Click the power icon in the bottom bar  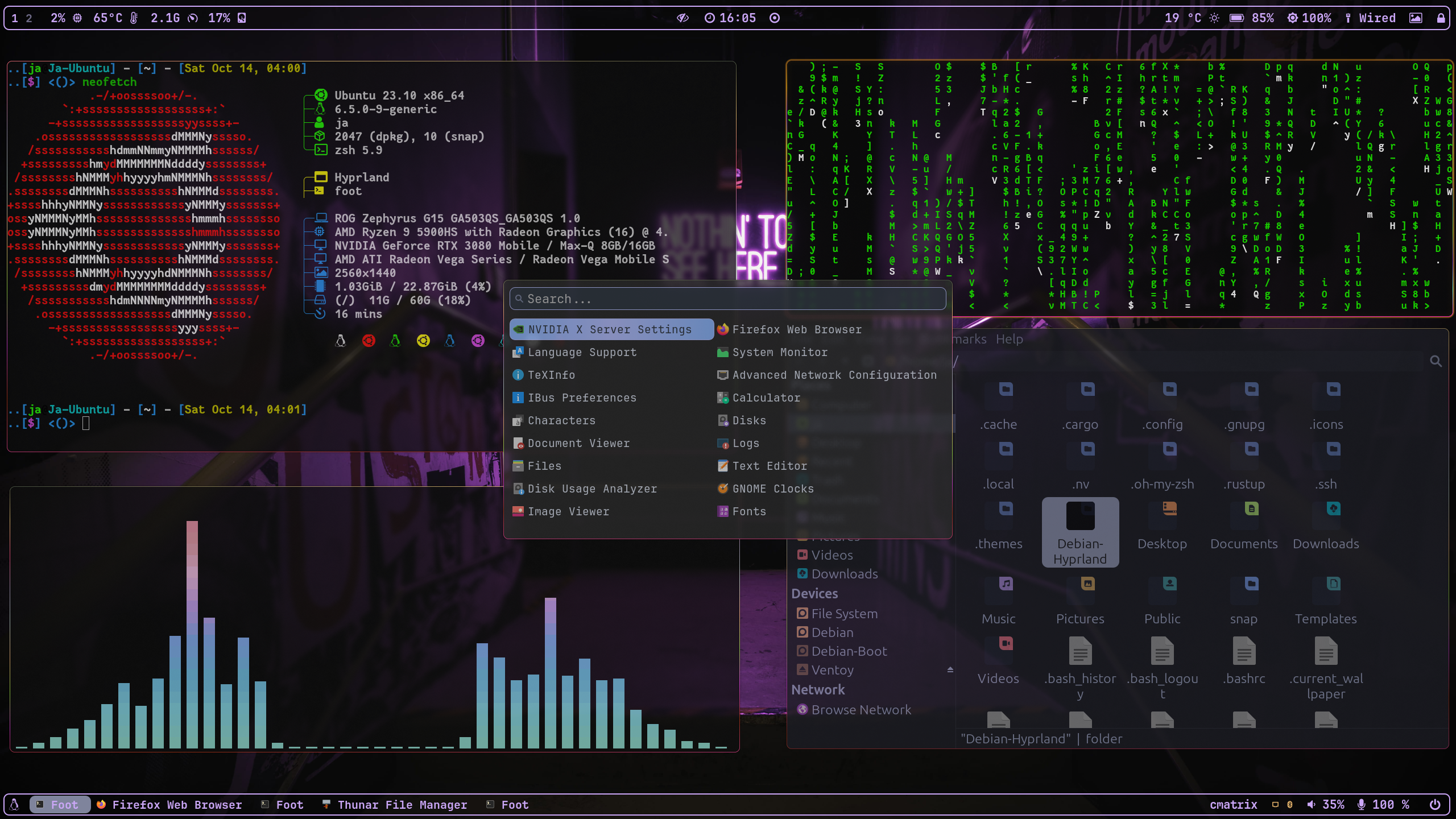[1435, 804]
